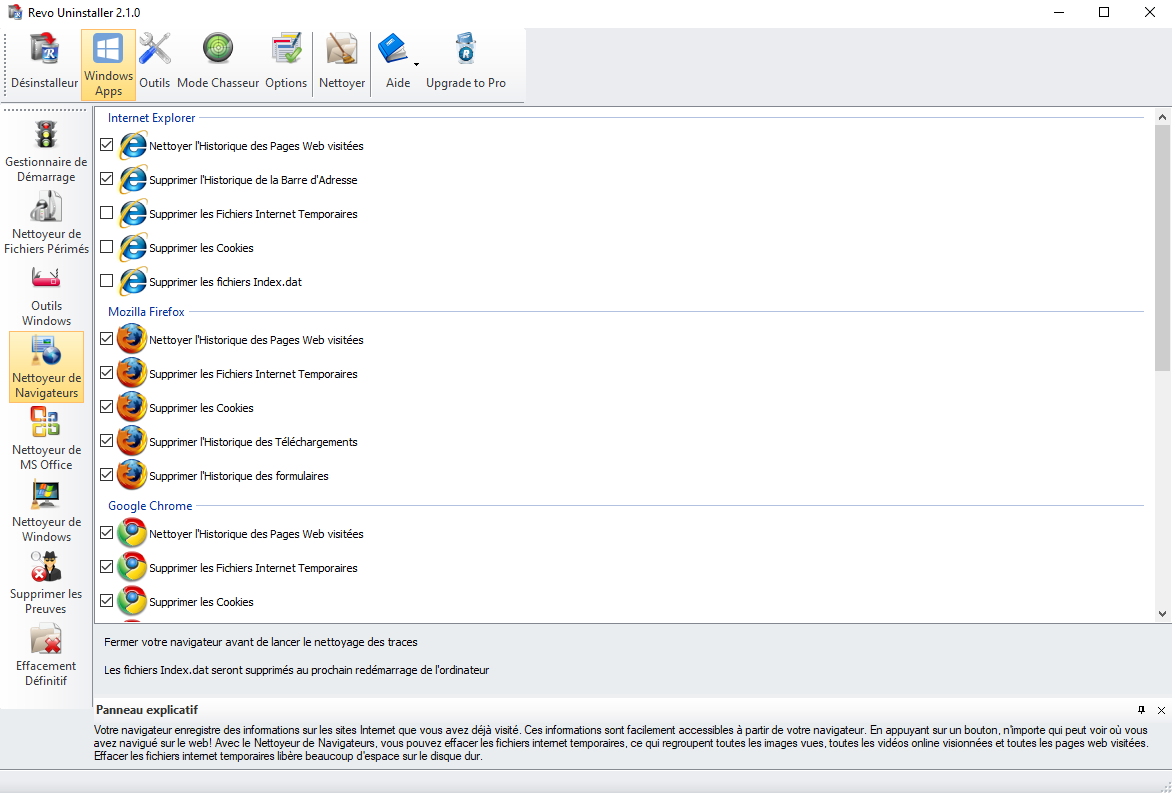This screenshot has height=793, width=1172.
Task: Open the Outils toolbar icon
Action: pyautogui.click(x=155, y=62)
